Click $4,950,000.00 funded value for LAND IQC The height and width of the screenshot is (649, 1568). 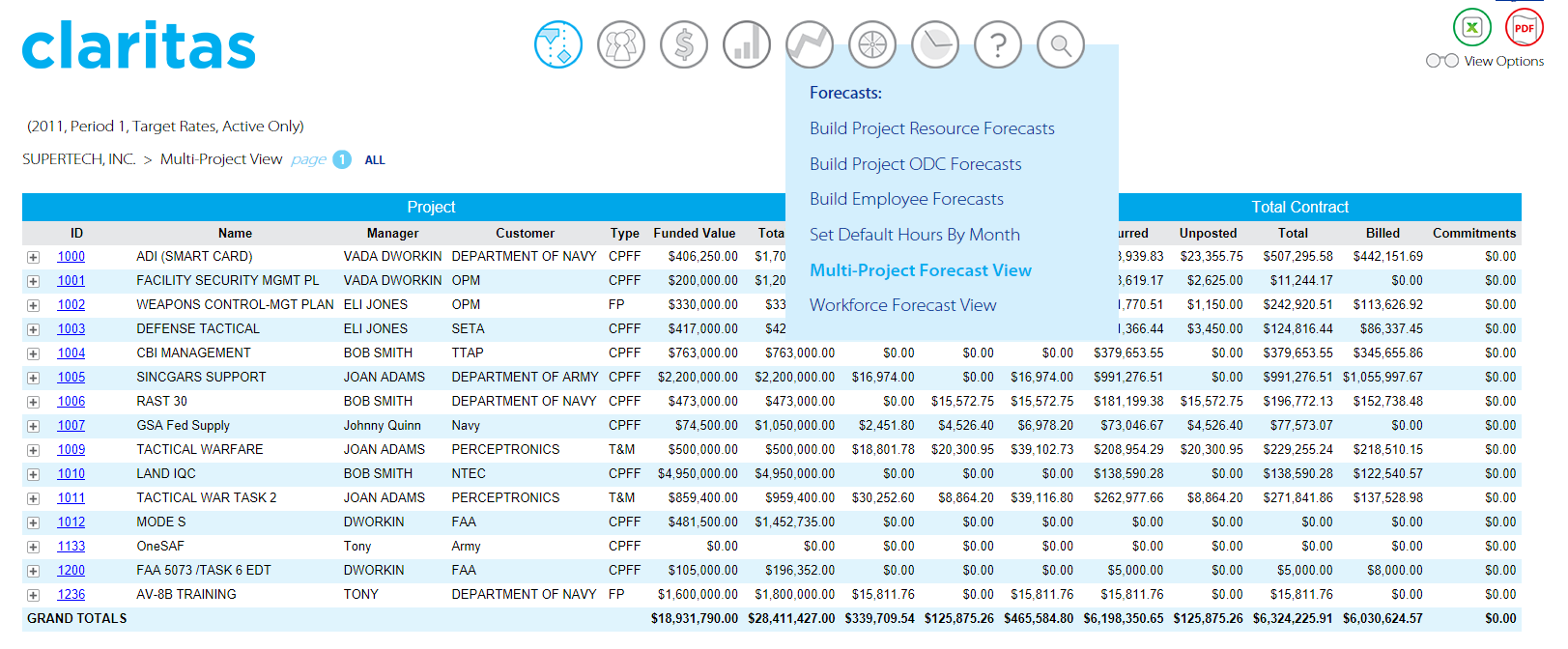coord(698,473)
